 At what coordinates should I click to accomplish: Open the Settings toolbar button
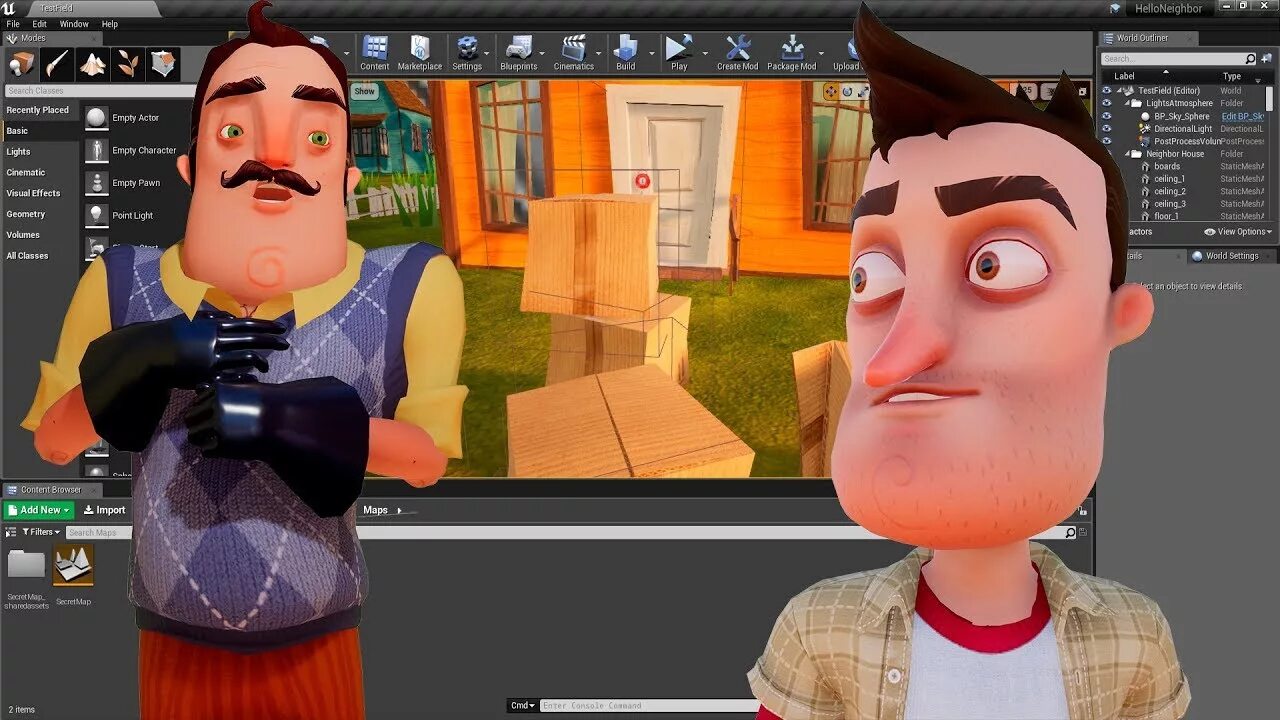466,53
